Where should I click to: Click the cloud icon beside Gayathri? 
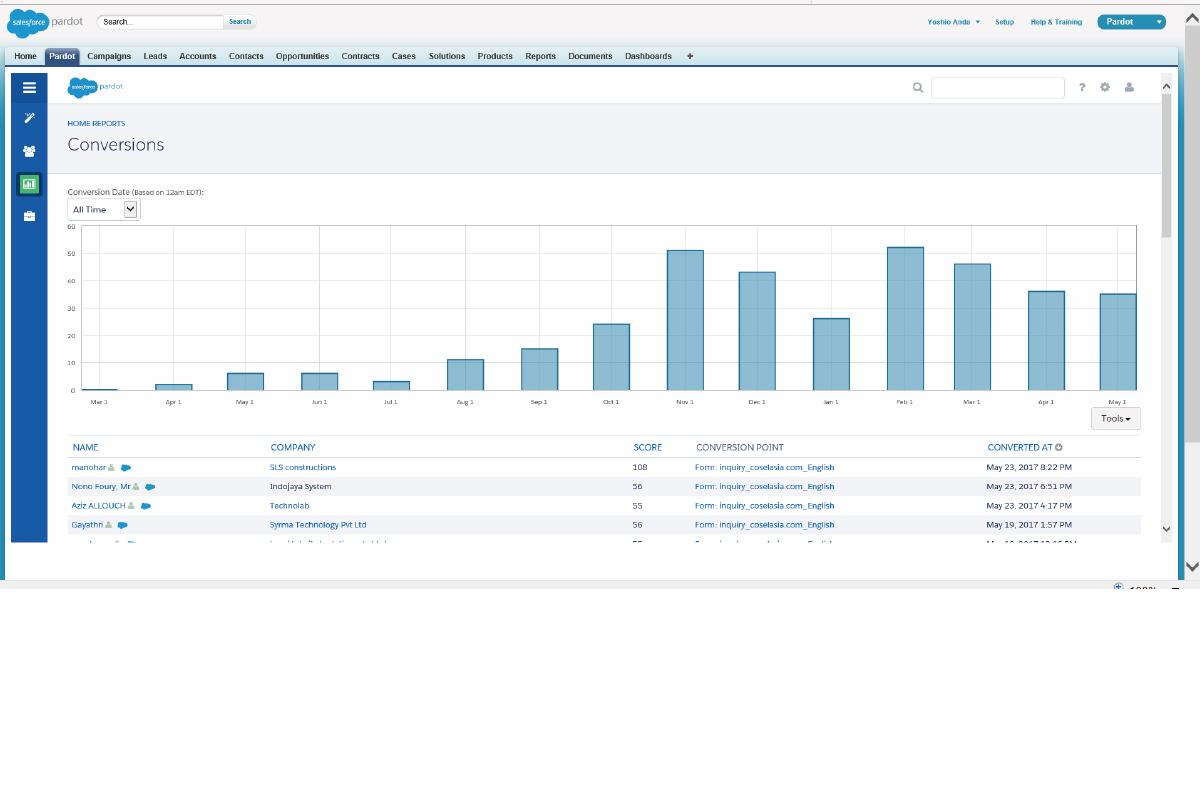pos(123,524)
